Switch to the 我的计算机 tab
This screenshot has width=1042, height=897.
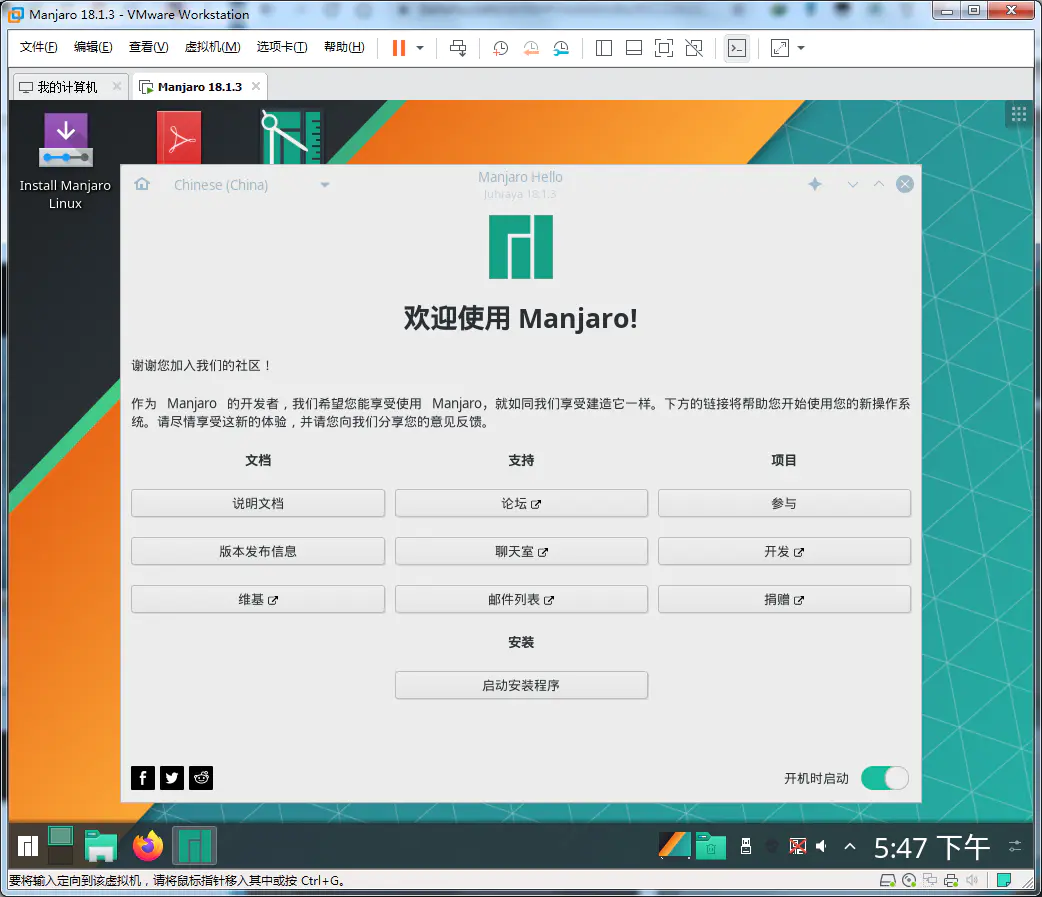66,87
